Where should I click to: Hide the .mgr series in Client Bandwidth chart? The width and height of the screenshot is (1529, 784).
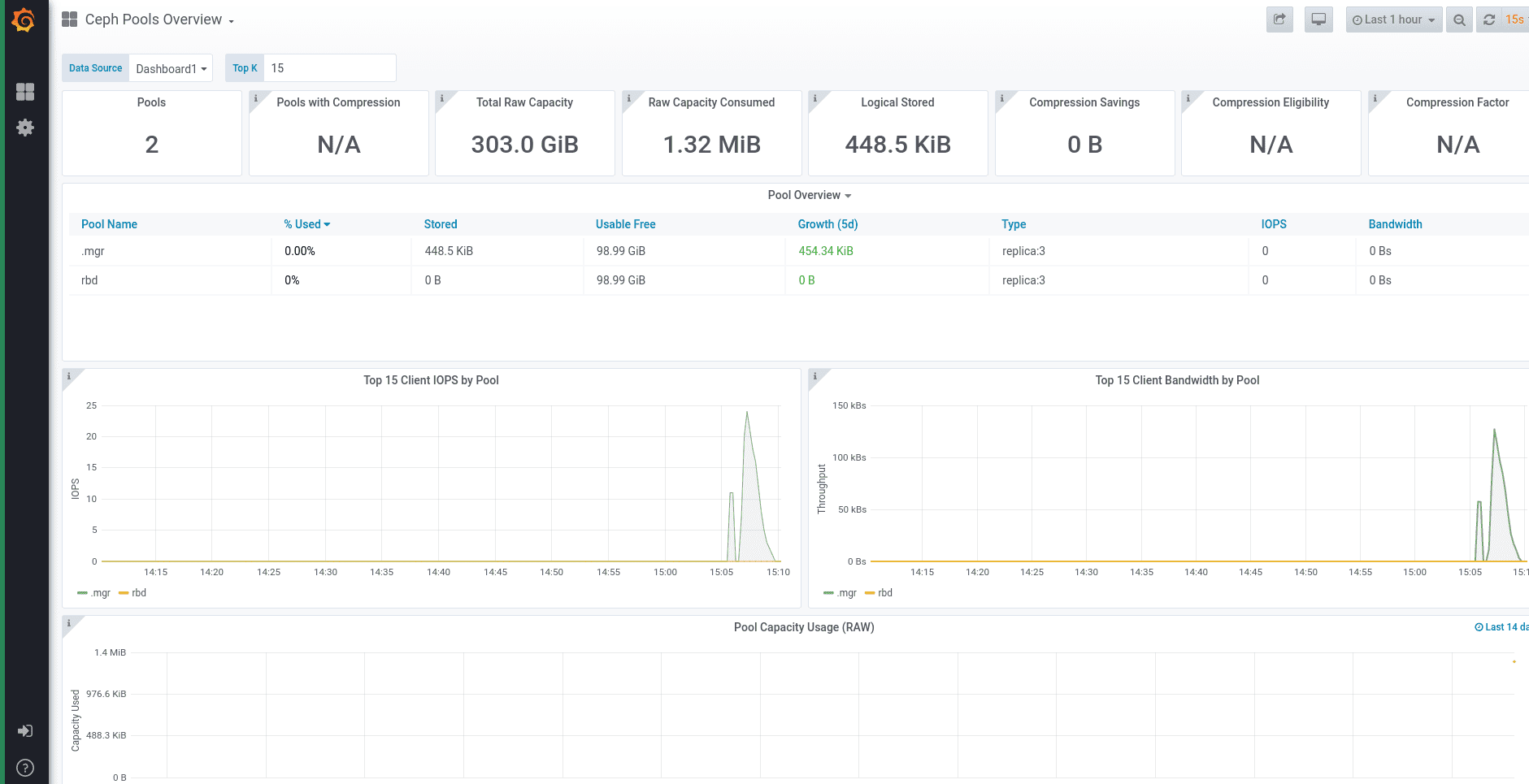click(847, 592)
